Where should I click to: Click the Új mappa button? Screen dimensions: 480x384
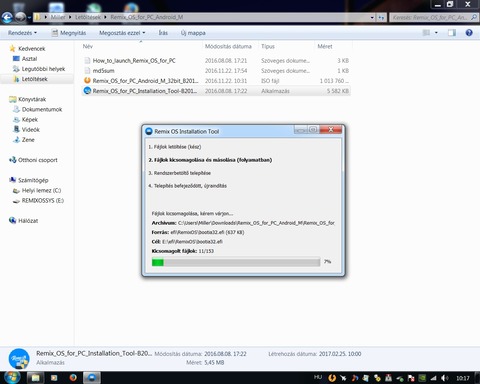193,33
